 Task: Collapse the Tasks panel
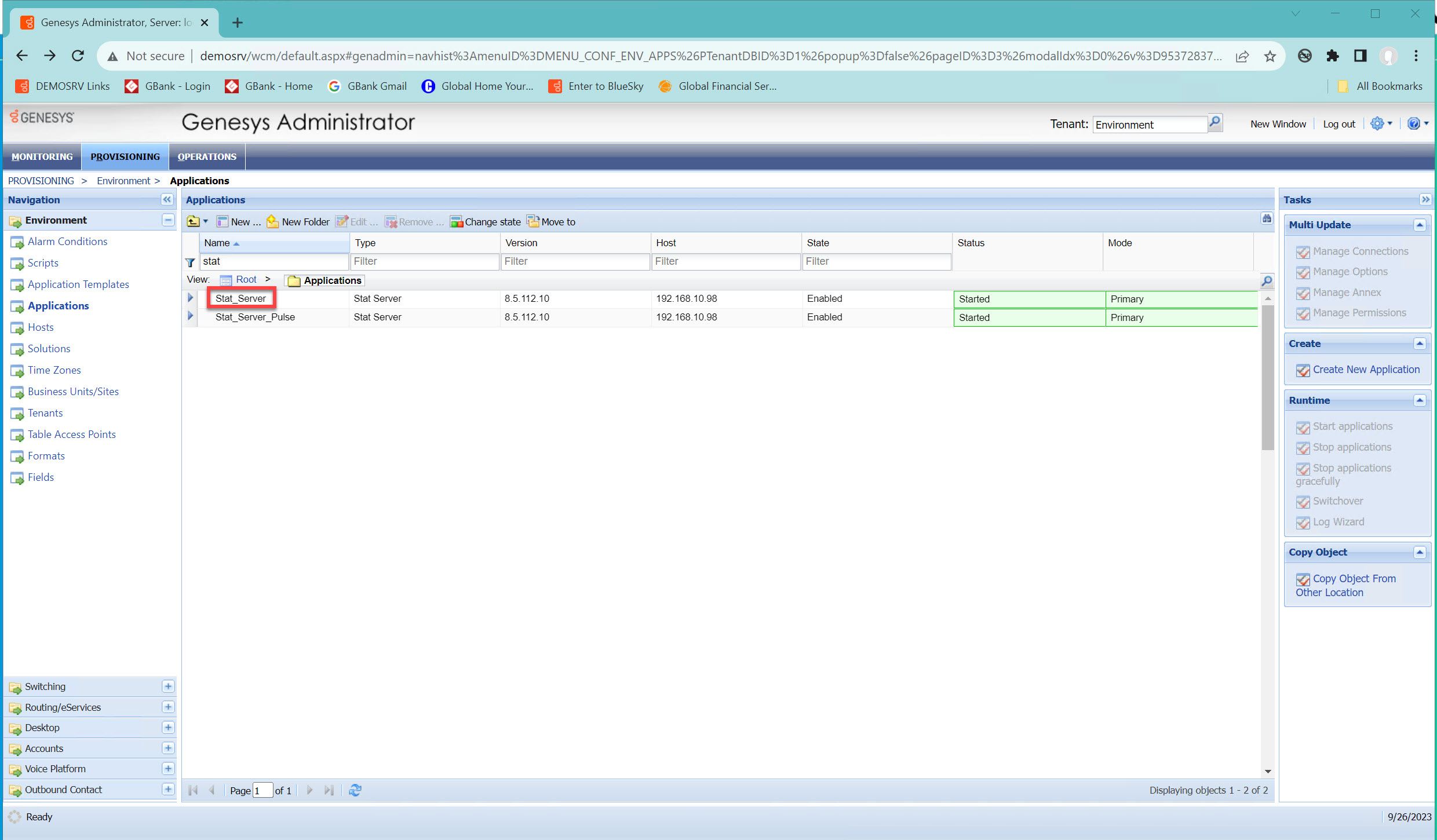tap(1425, 200)
